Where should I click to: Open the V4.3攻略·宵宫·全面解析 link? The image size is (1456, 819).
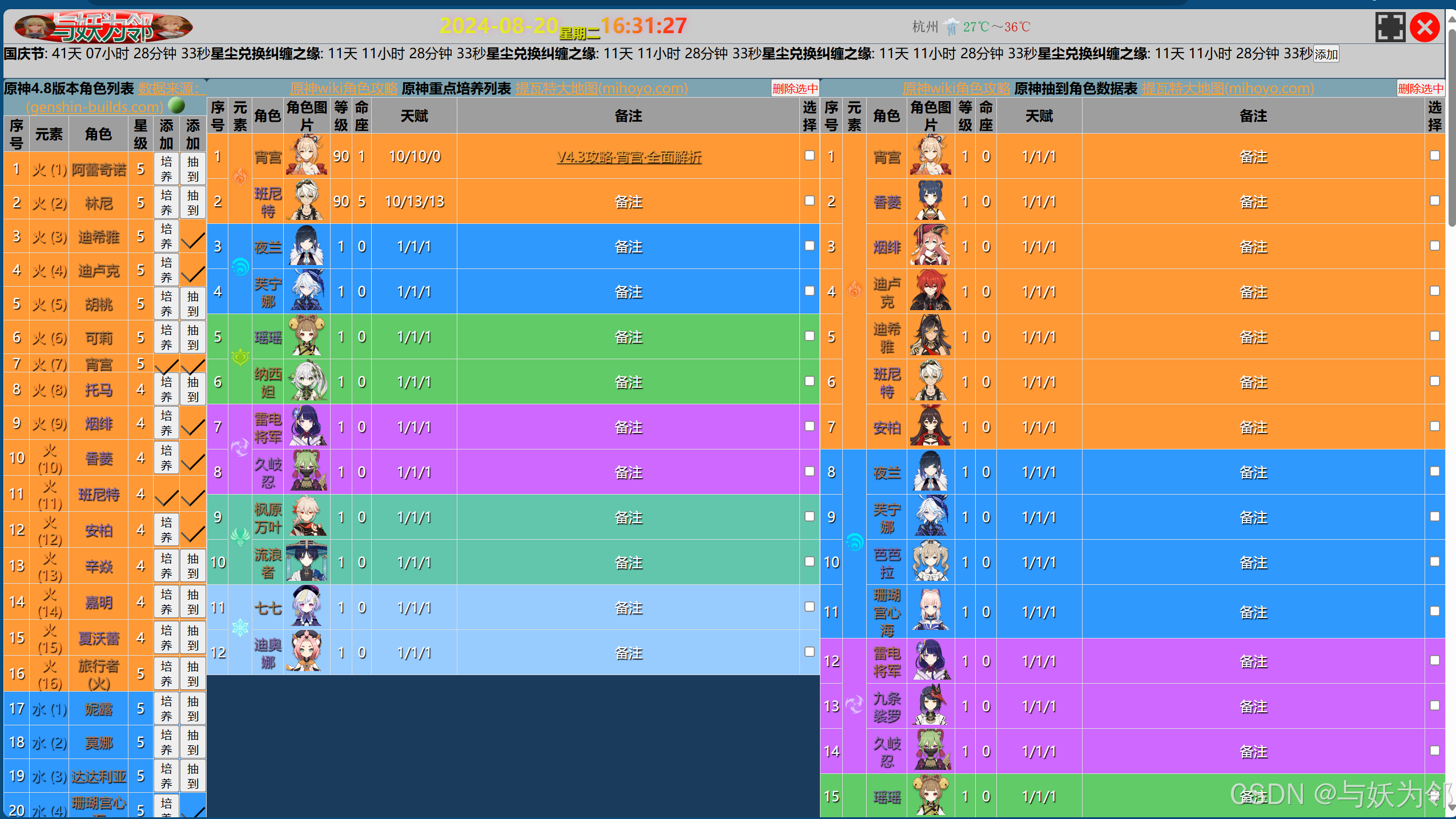coord(629,156)
